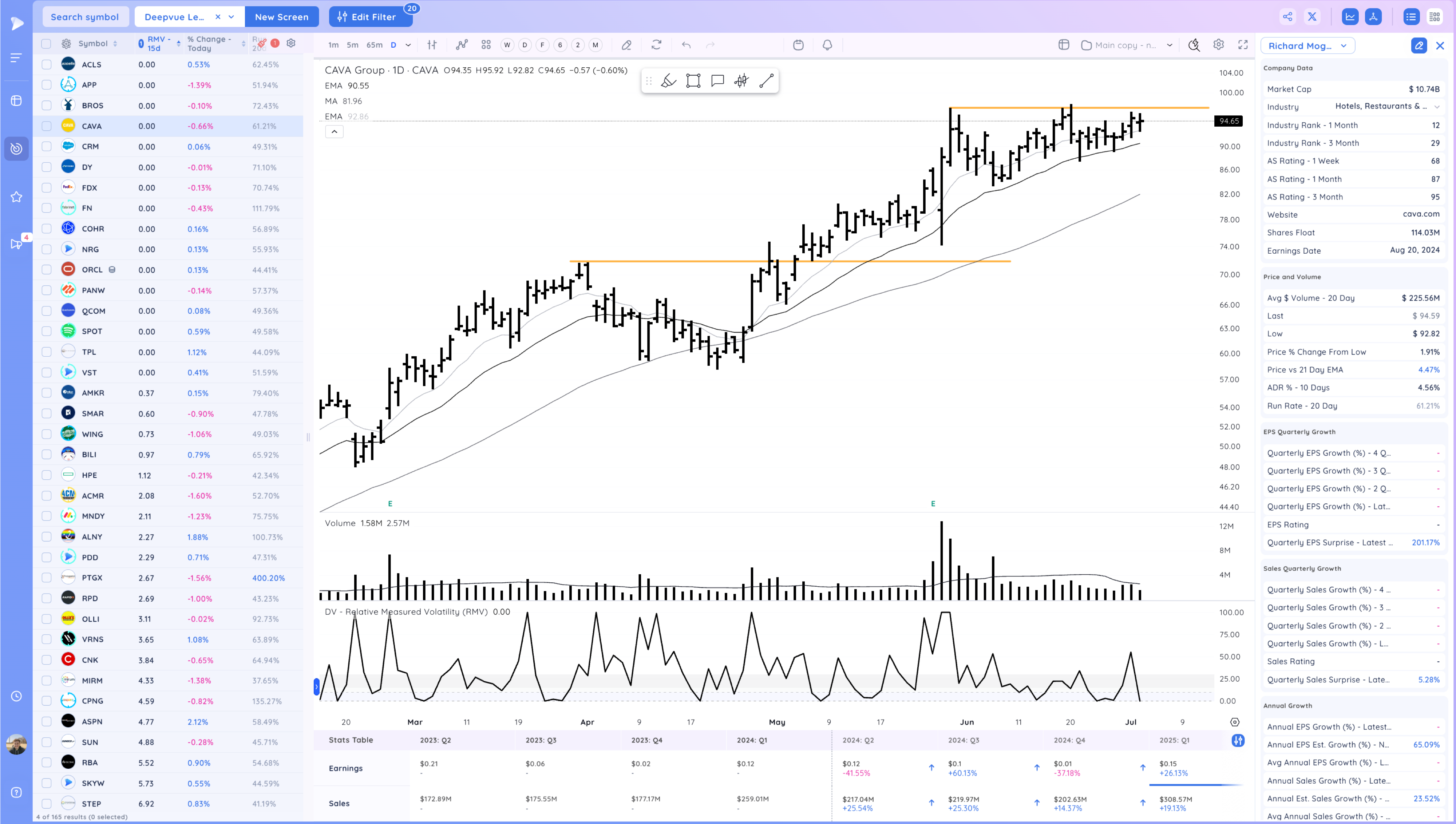Click the New Screen button
The height and width of the screenshot is (824, 1456).
coord(281,16)
